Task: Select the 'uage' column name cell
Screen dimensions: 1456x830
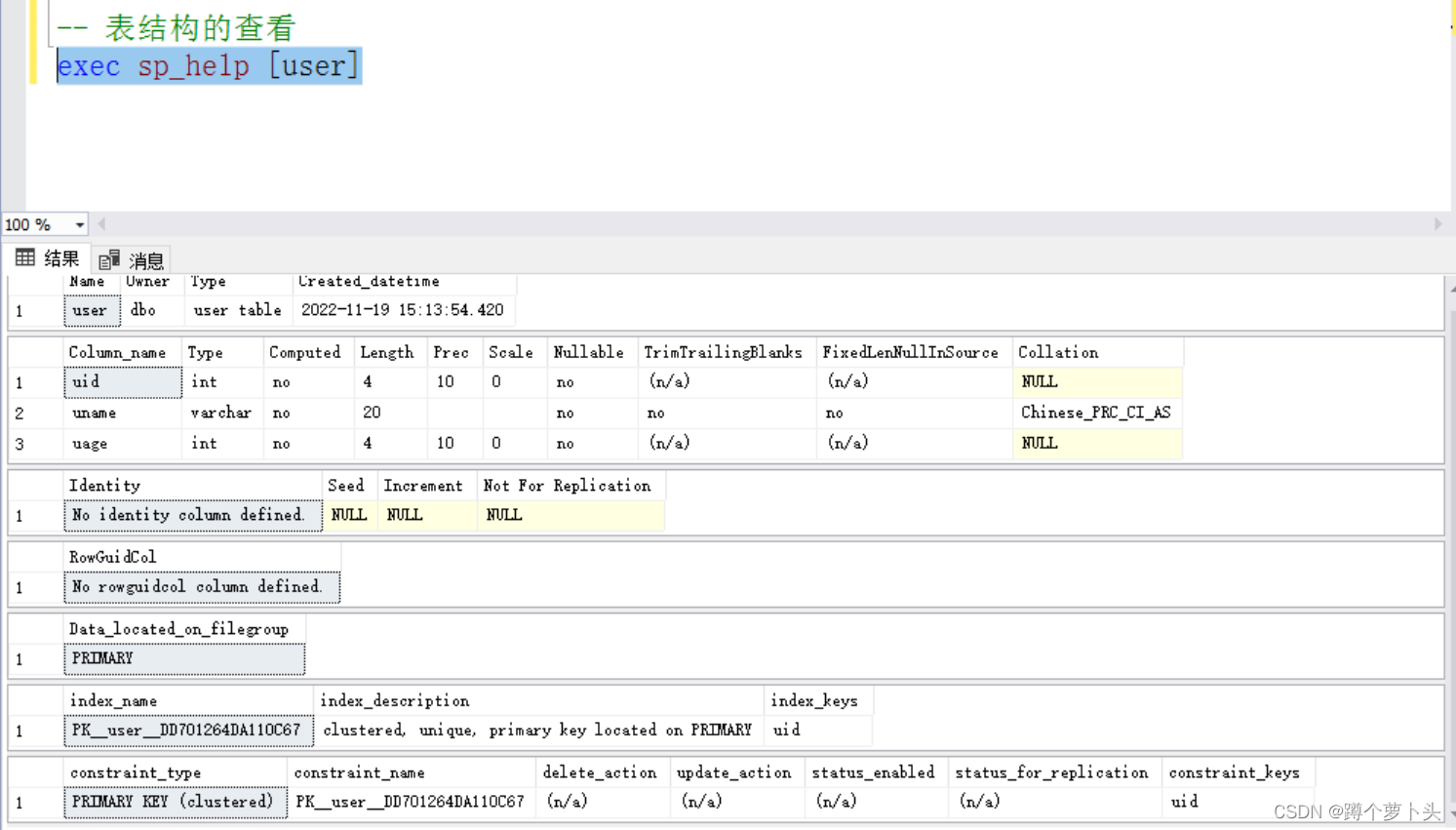Action: [x=123, y=444]
